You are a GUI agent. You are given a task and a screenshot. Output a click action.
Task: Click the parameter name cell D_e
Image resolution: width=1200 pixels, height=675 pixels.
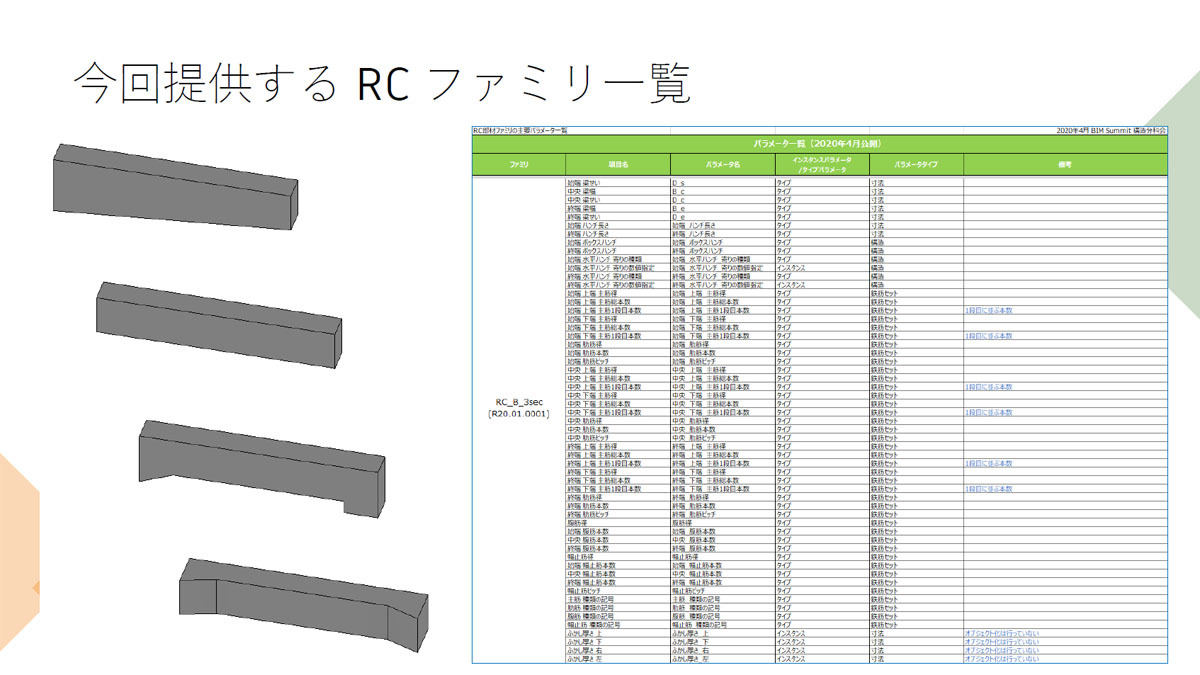tap(722, 216)
